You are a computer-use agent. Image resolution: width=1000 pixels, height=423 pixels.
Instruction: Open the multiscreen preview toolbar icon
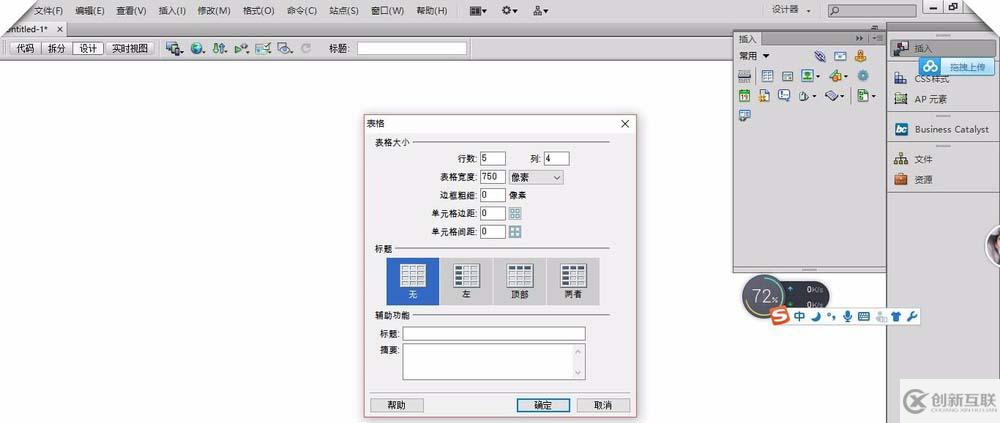[174, 48]
